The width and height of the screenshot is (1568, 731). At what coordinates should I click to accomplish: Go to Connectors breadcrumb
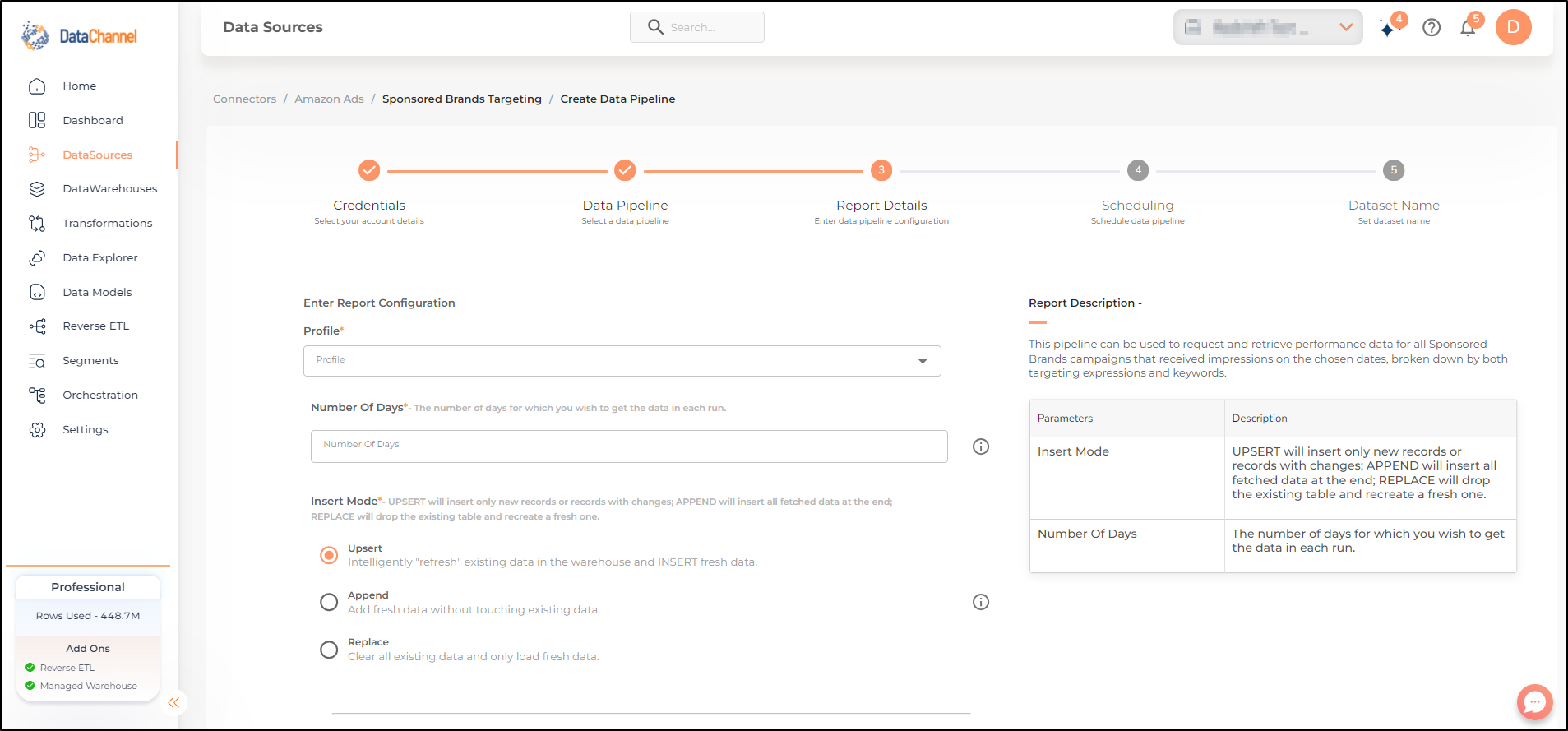pos(245,99)
